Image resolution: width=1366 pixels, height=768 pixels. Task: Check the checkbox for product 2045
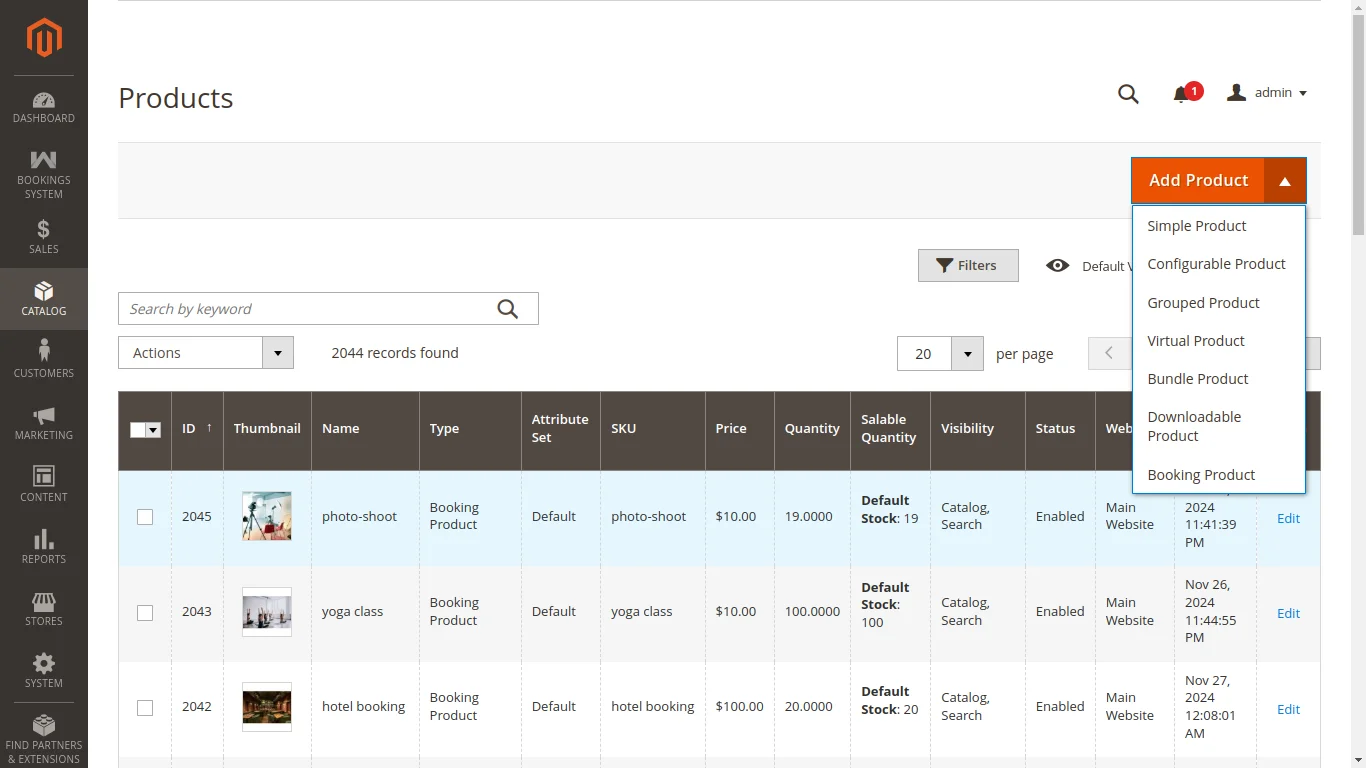pos(145,516)
